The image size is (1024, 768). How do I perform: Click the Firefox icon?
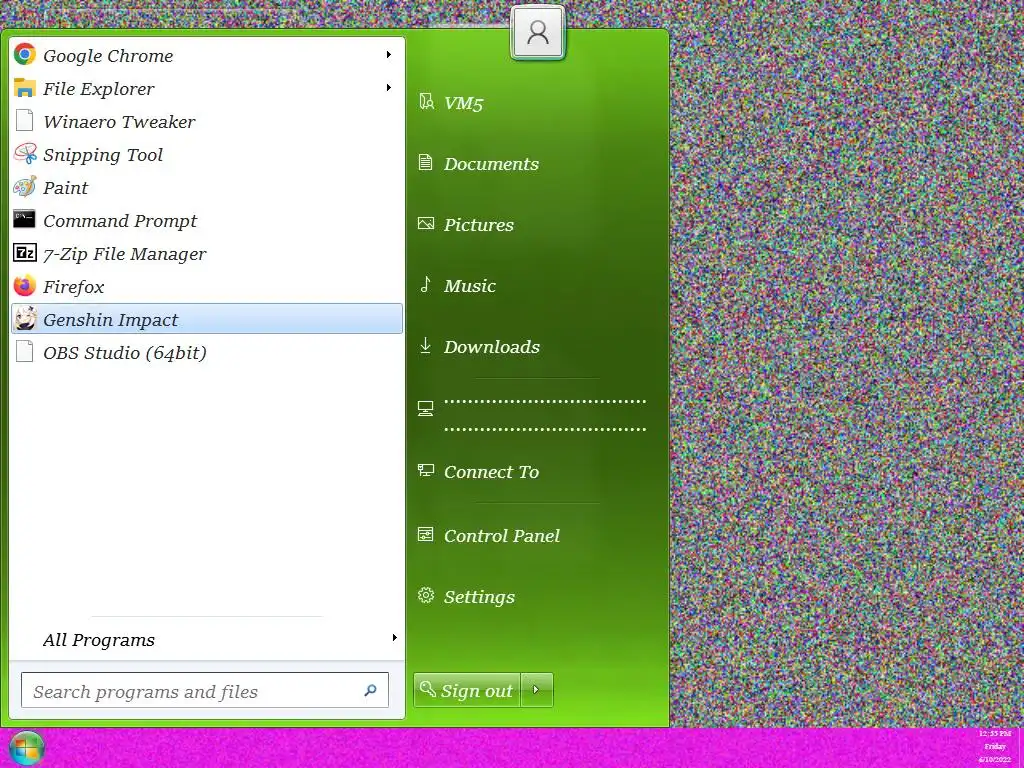[25, 286]
